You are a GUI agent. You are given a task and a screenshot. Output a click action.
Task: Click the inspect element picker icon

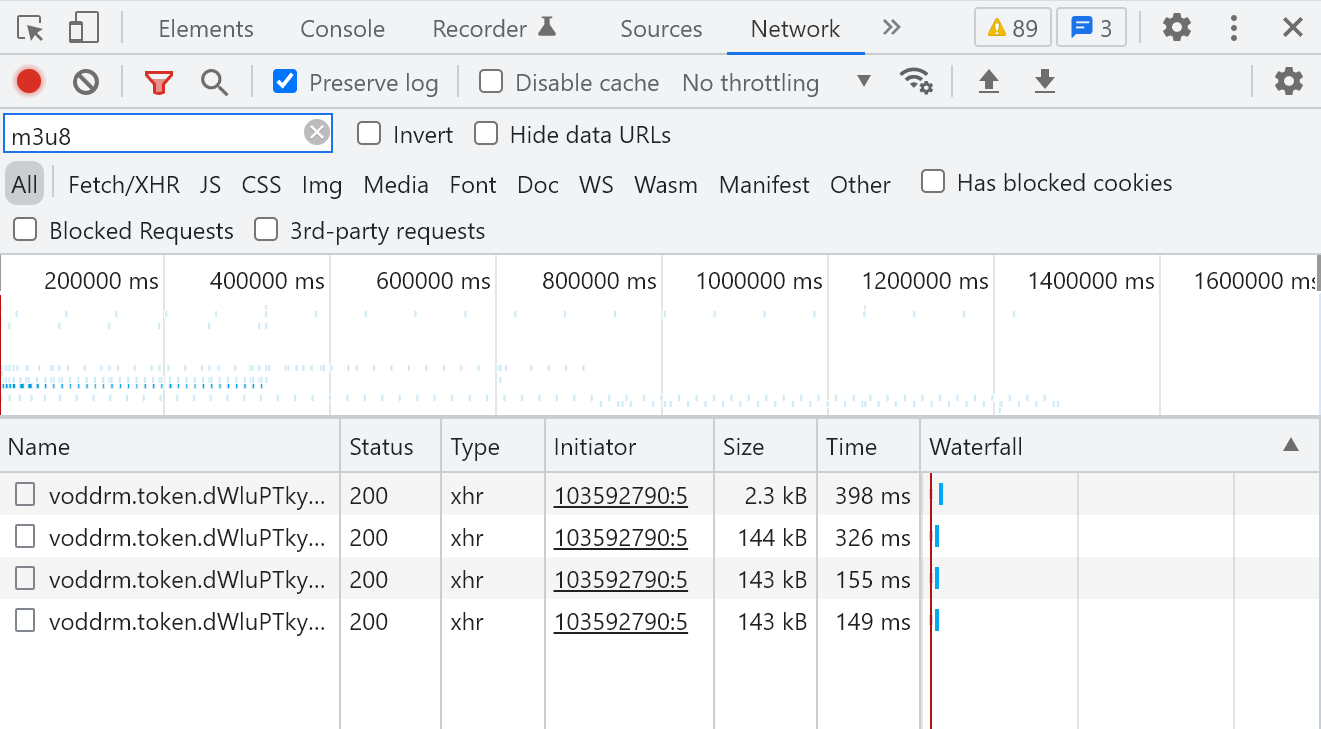31,28
